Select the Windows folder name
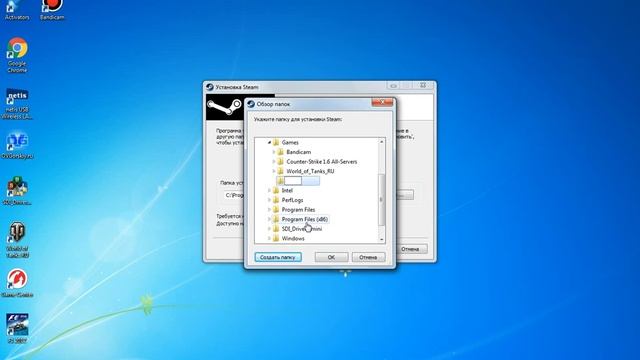The width and height of the screenshot is (640, 360). (293, 238)
